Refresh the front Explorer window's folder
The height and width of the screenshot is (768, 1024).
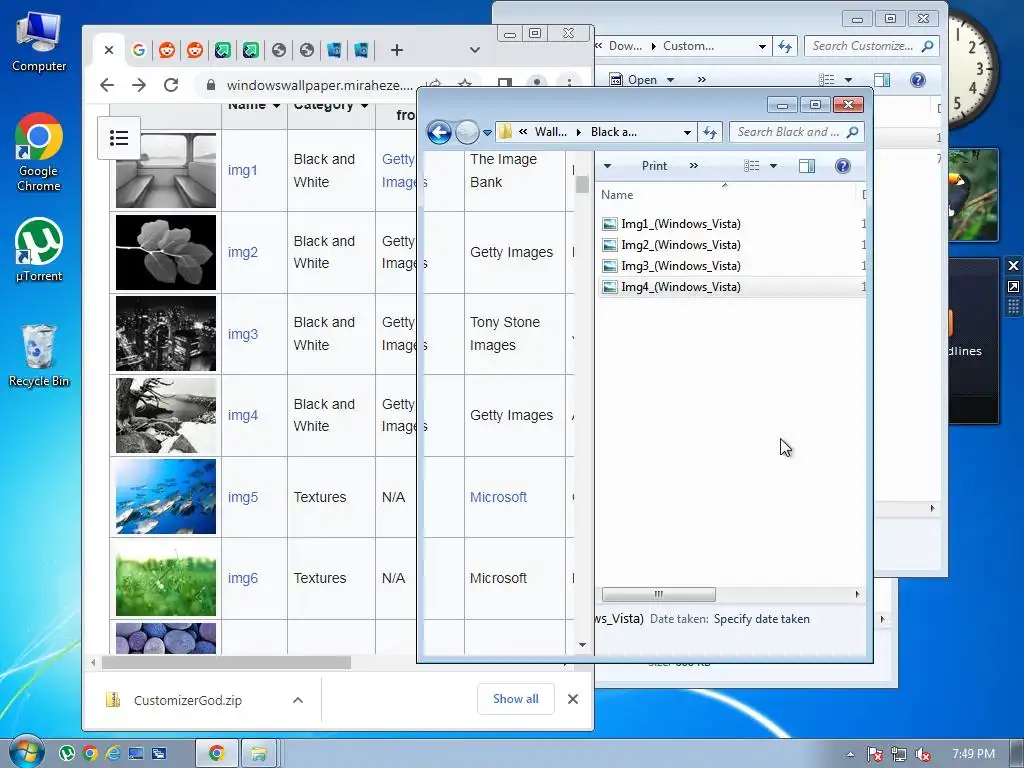(710, 132)
